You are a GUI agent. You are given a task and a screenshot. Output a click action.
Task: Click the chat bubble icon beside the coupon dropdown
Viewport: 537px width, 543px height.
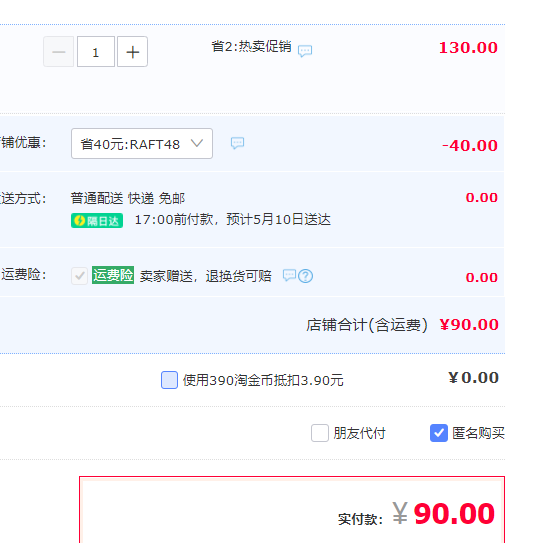(238, 143)
